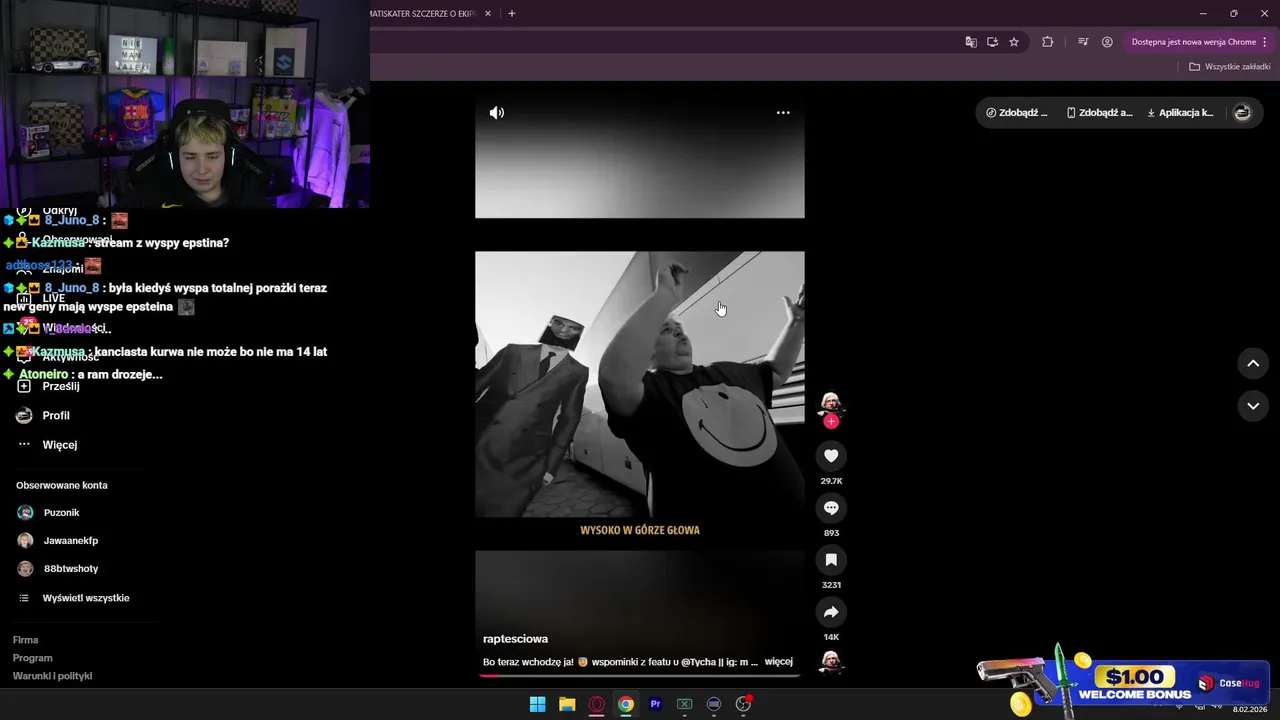Open the Windows Start menu
The height and width of the screenshot is (720, 1280).
pos(537,704)
